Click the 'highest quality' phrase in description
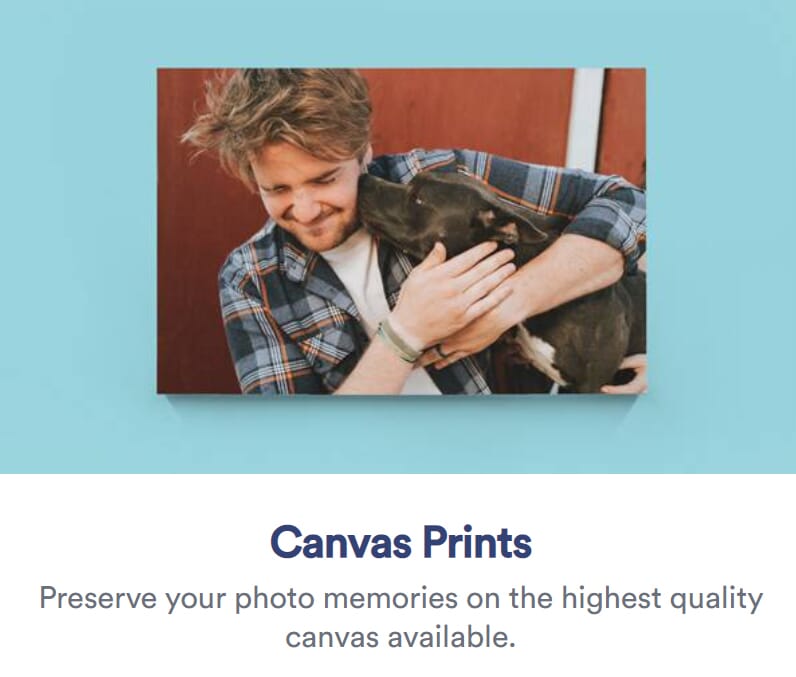The width and height of the screenshot is (796, 677). tap(662, 599)
